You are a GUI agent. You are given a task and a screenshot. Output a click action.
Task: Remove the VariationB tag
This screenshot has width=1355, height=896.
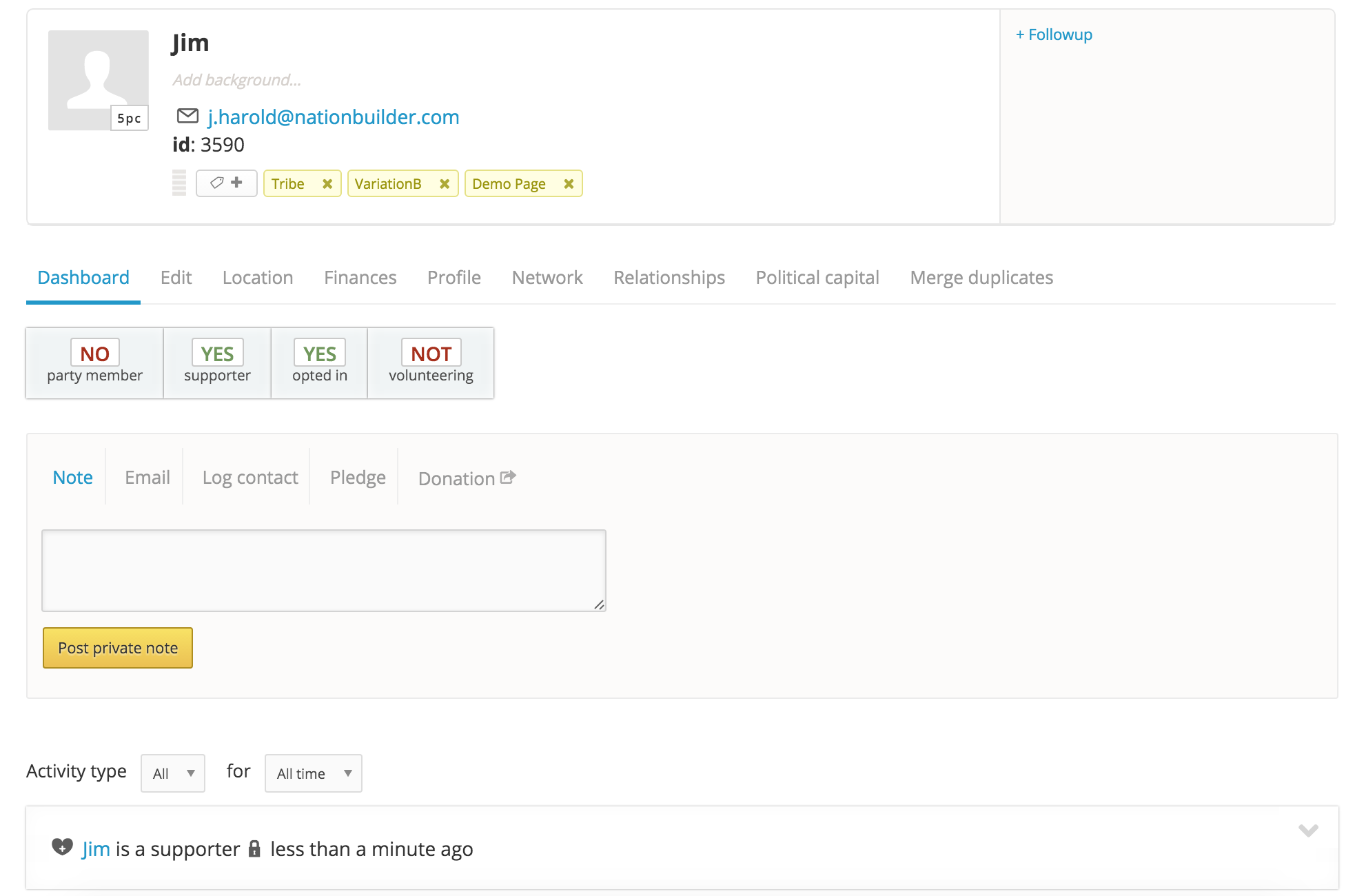point(445,184)
